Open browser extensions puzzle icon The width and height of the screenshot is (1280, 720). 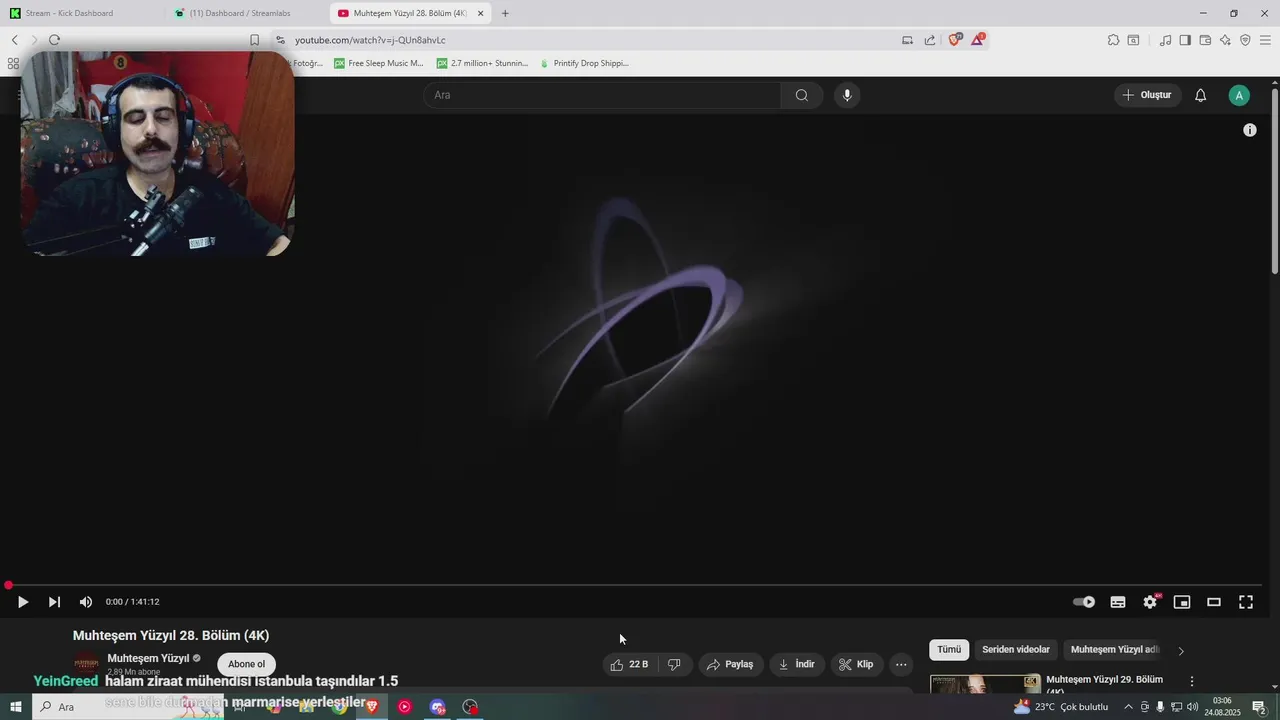click(x=1113, y=40)
